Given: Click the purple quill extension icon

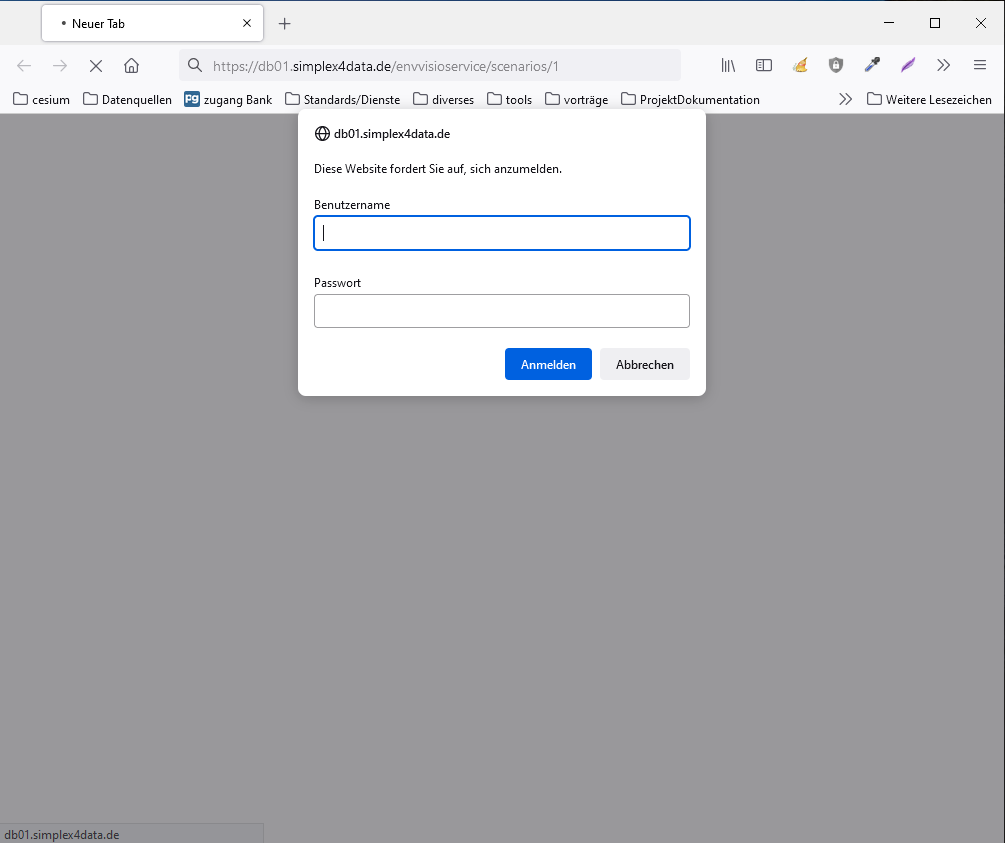Looking at the screenshot, I should [907, 65].
